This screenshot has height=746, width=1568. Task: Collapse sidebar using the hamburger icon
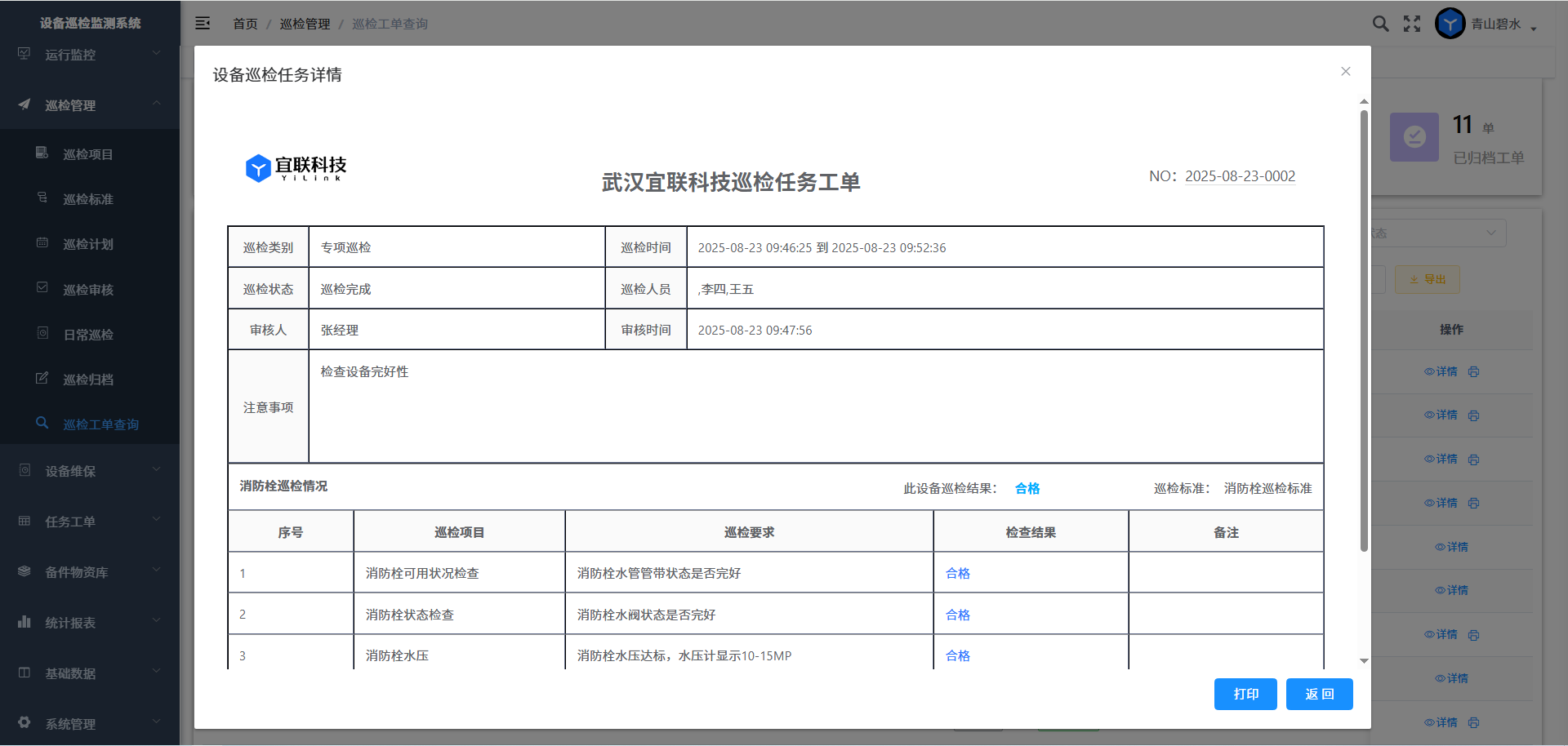tap(203, 24)
